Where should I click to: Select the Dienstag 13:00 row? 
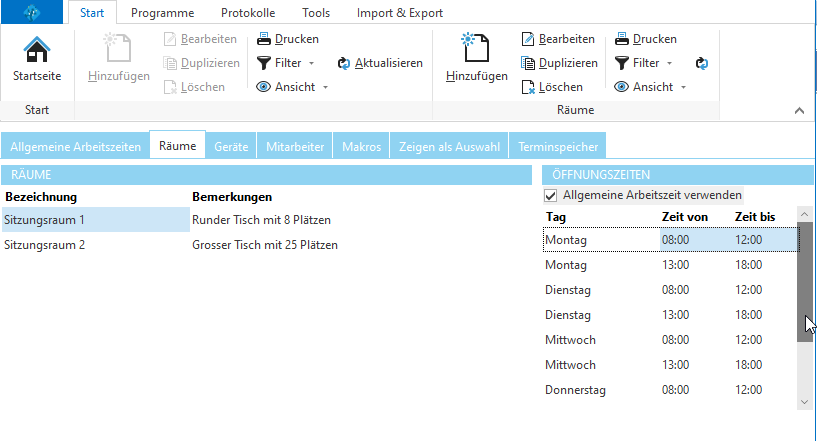(671, 315)
